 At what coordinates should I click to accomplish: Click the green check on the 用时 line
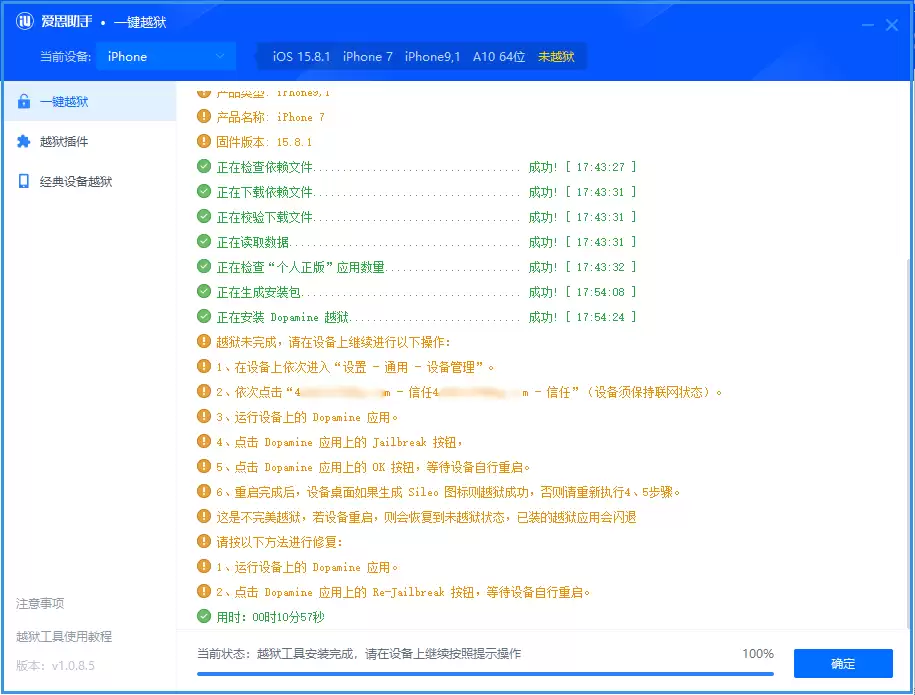click(x=204, y=615)
